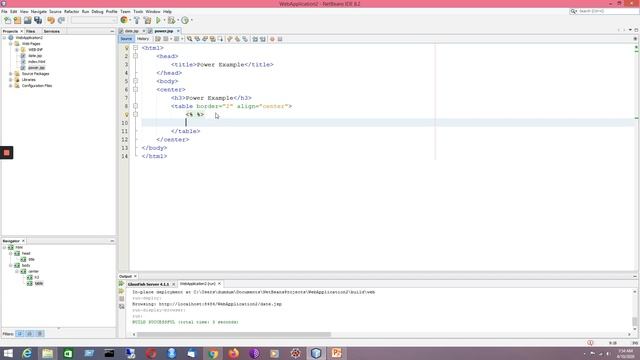
Task: Expand the Libraries node
Action: 11,80
